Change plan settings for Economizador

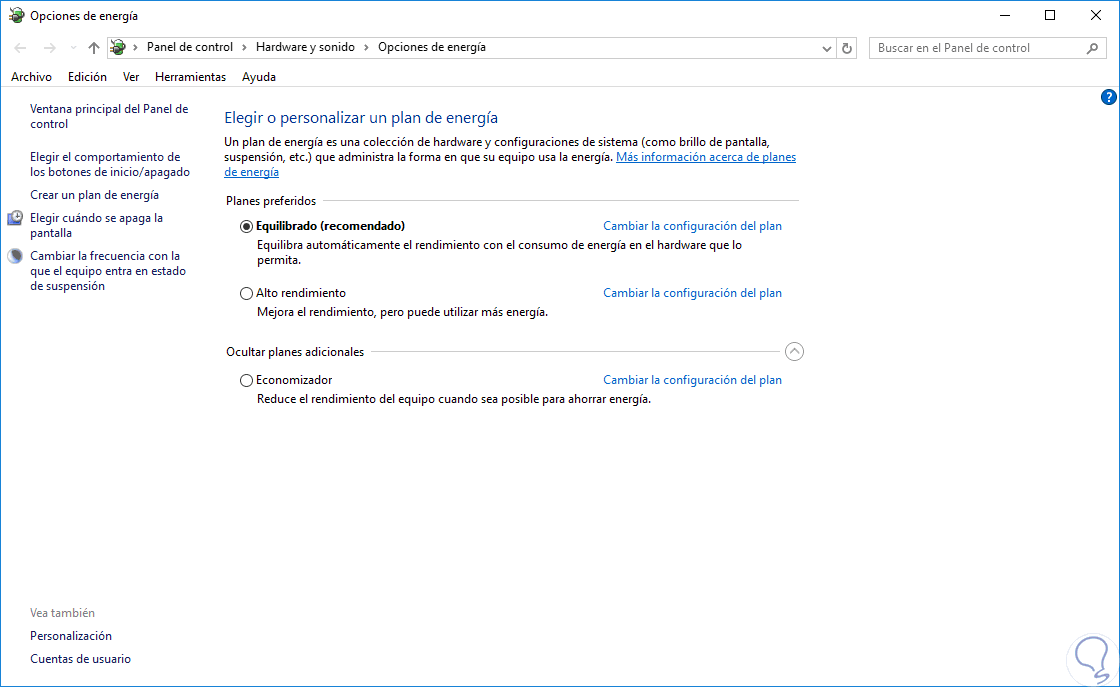point(692,380)
